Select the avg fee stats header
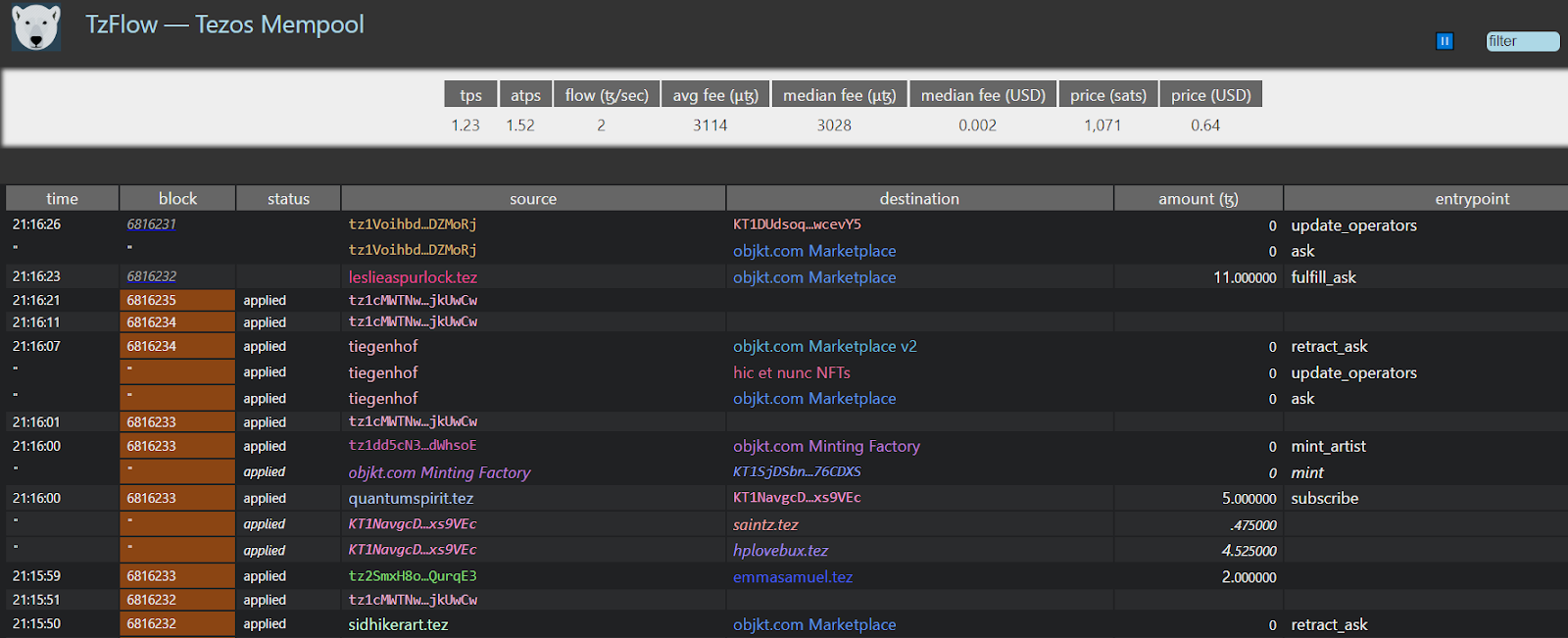1568x638 pixels. [x=715, y=95]
